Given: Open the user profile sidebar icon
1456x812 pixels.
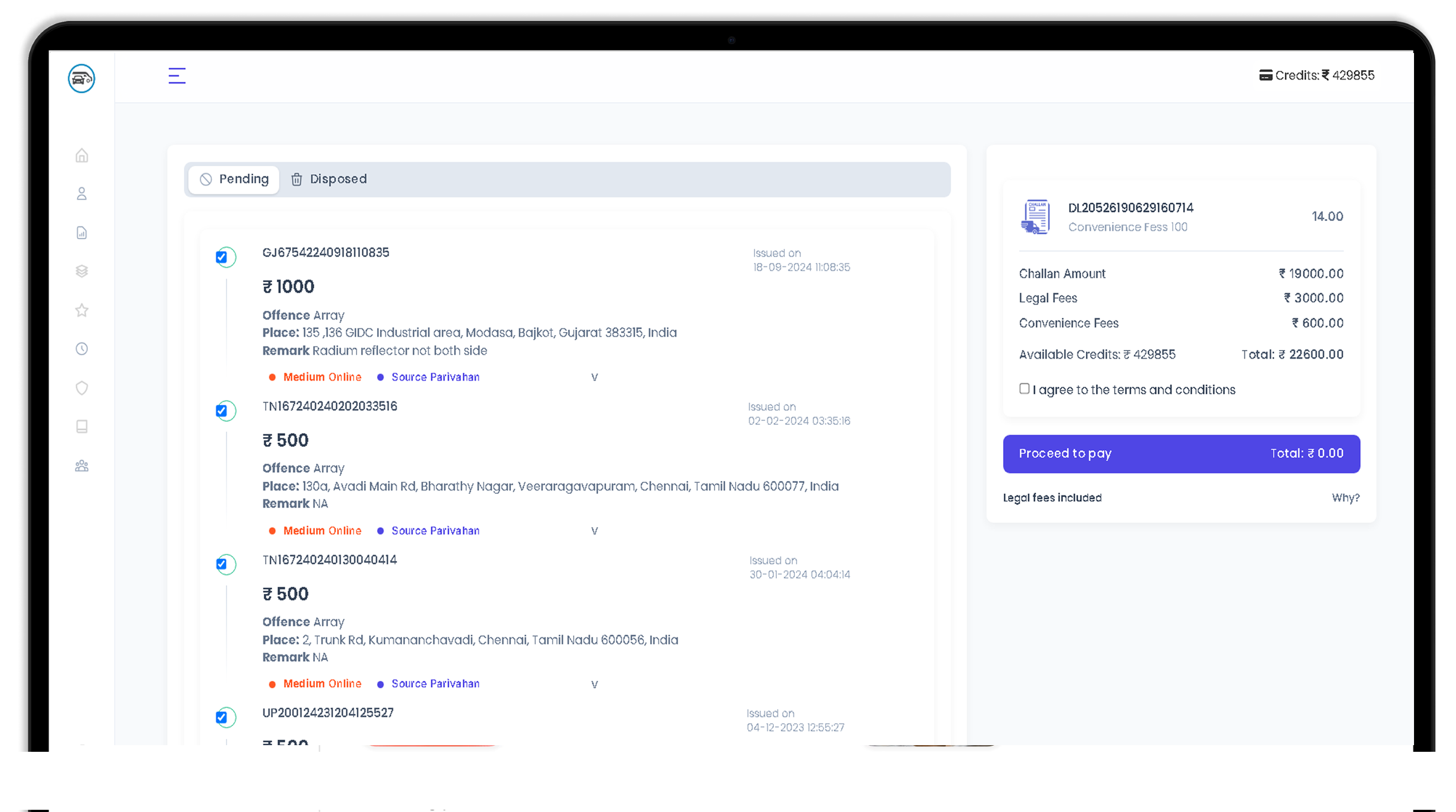Looking at the screenshot, I should click(x=82, y=194).
